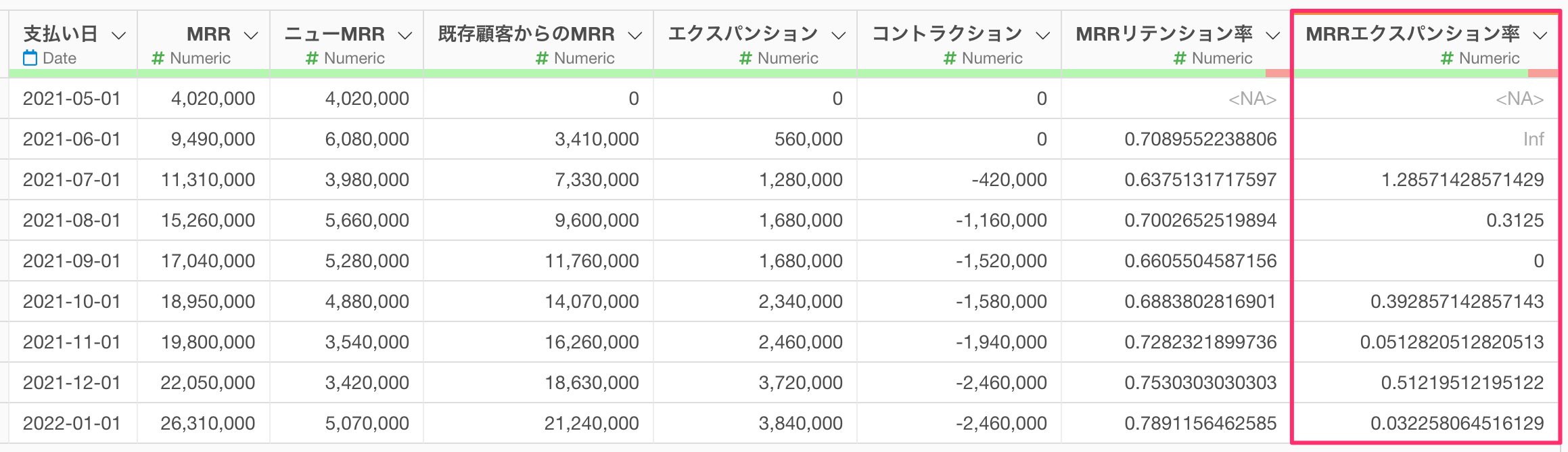This screenshot has width=1568, height=452.
Task: Open the MRRエクスパンション率 column dropdown
Action: [x=1540, y=35]
